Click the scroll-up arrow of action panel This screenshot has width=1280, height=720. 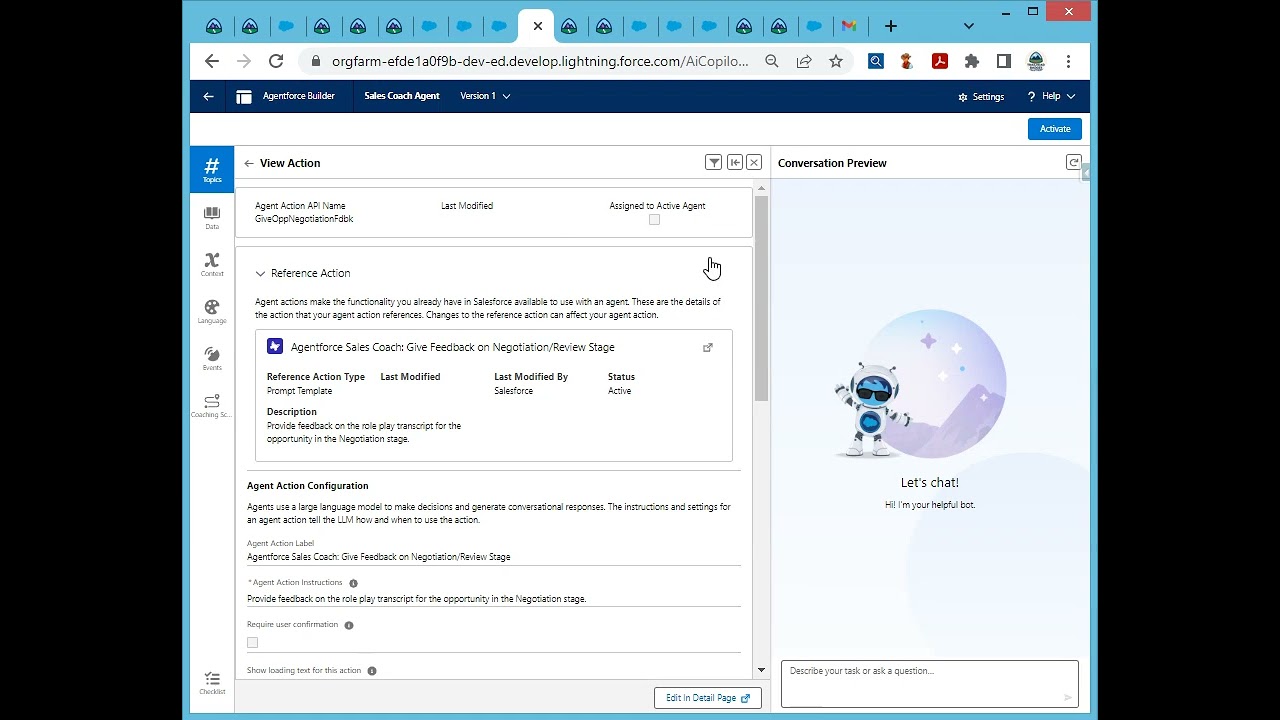[761, 188]
